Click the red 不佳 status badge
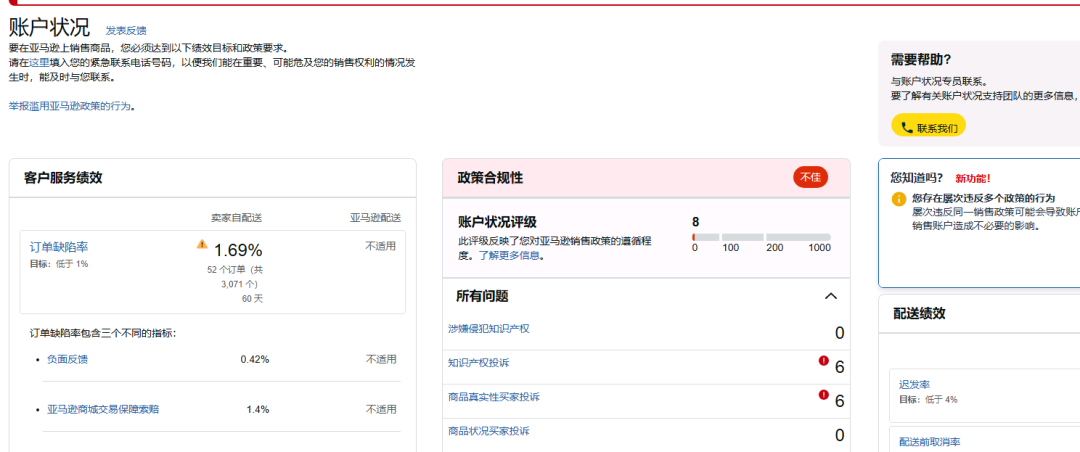Screen dimensions: 1080x452 (811, 178)
